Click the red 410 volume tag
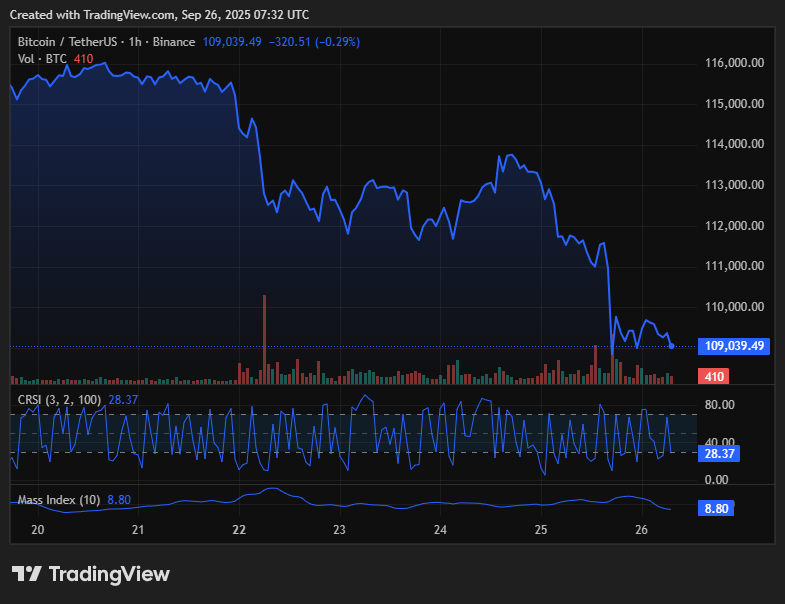Screen dimensions: 785x604 [x=714, y=377]
